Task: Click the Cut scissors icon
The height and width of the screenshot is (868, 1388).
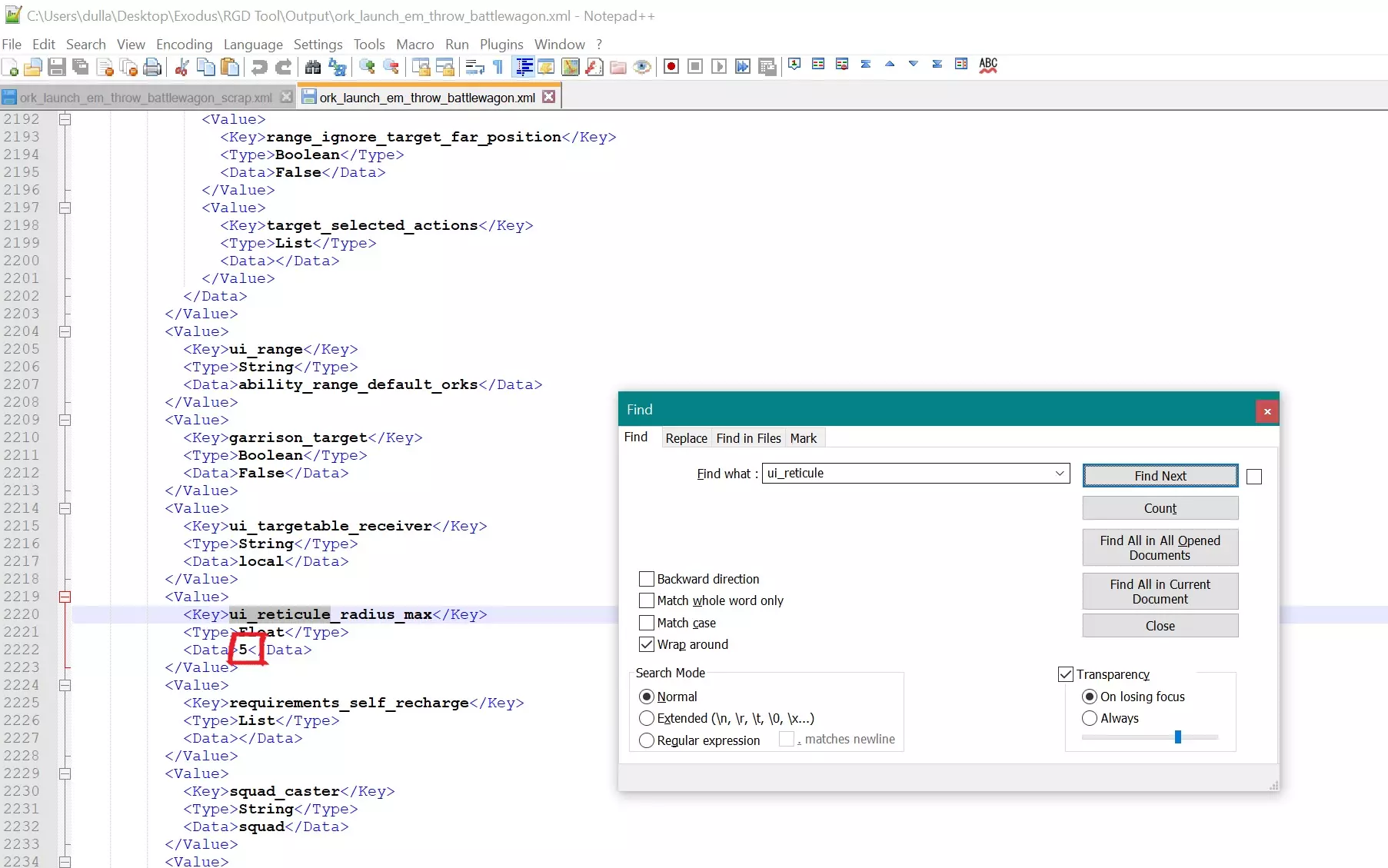Action: pos(181,67)
